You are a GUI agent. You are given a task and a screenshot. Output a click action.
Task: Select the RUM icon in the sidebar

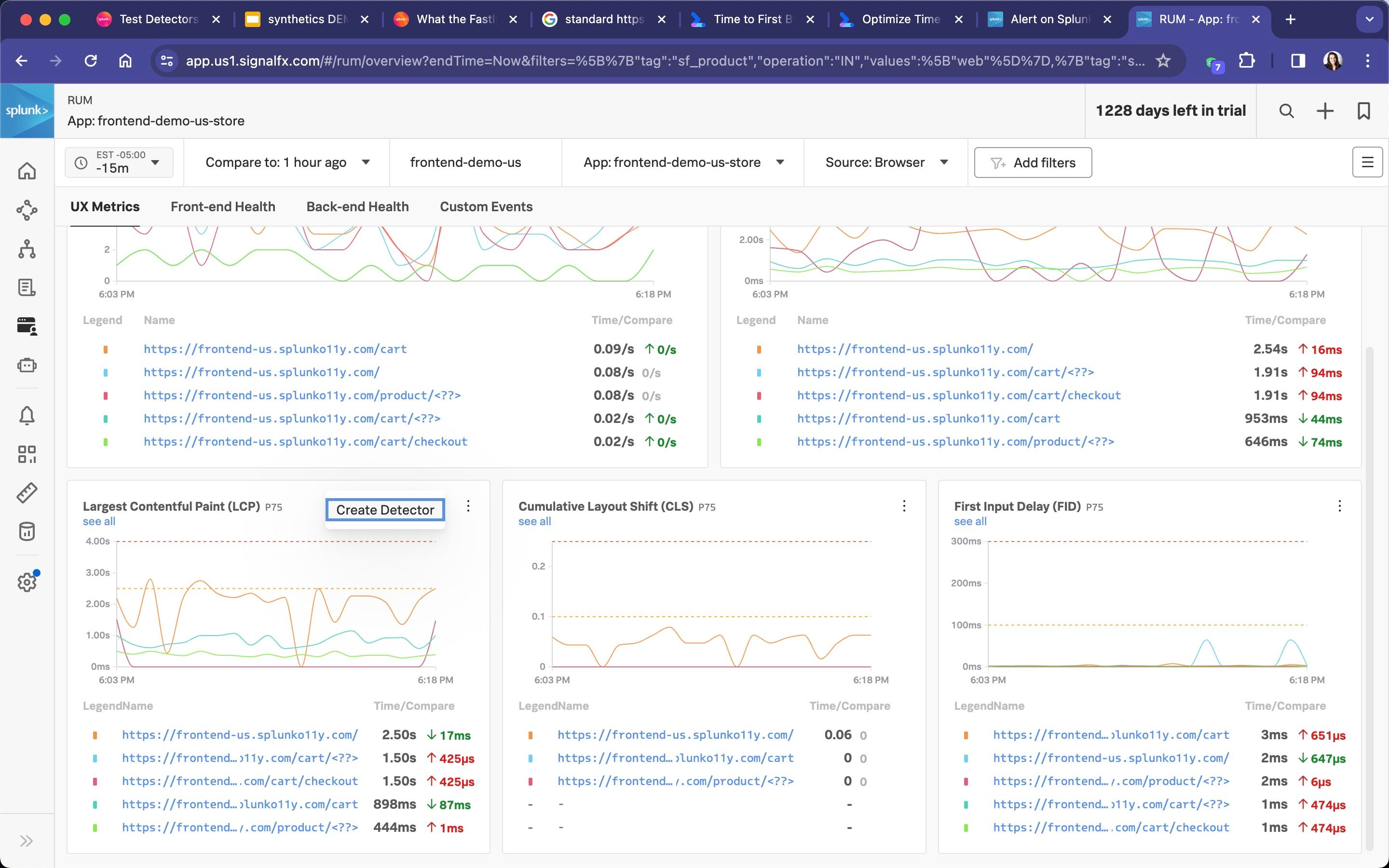(27, 326)
